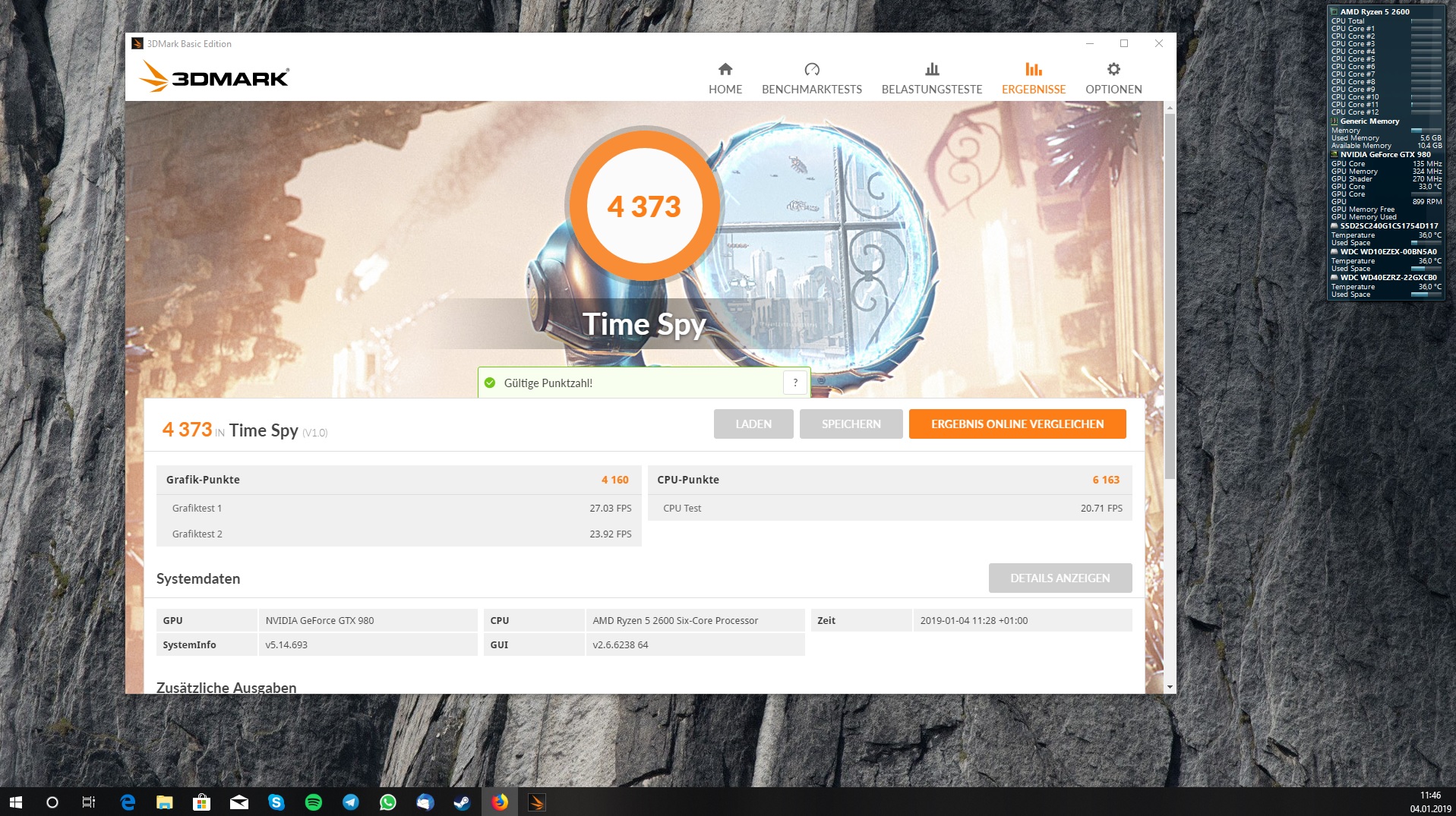The image size is (1456, 816).
Task: Open File Explorer from the taskbar
Action: click(165, 802)
